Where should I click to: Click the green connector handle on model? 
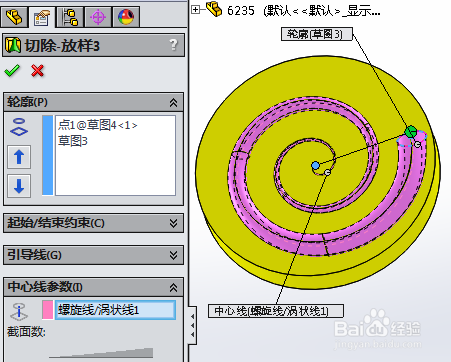411,131
